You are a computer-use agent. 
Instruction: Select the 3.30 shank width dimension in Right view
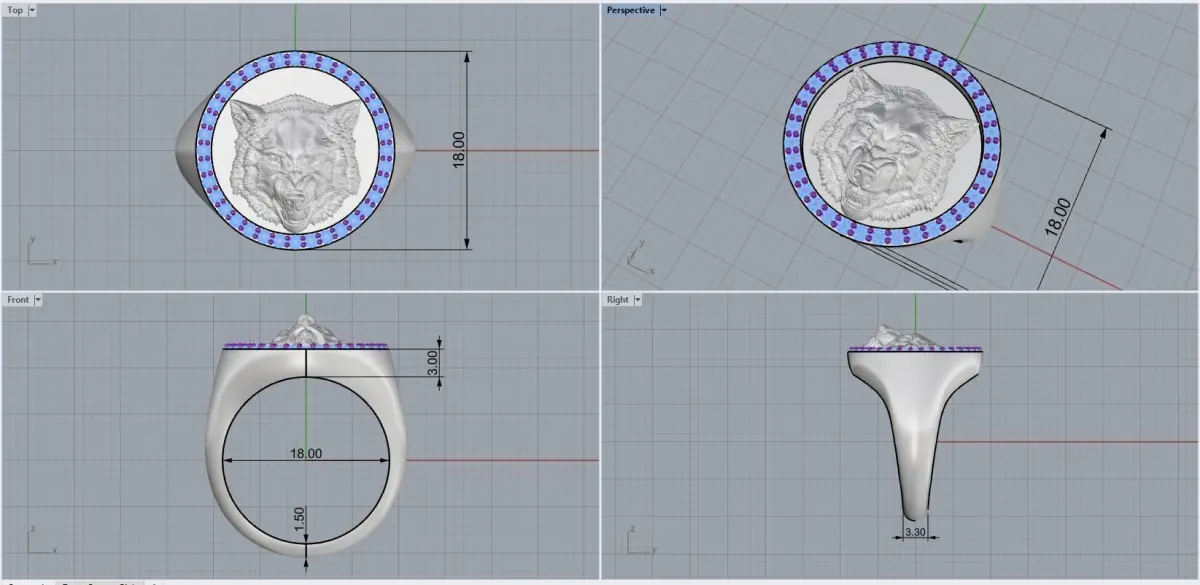pos(914,533)
